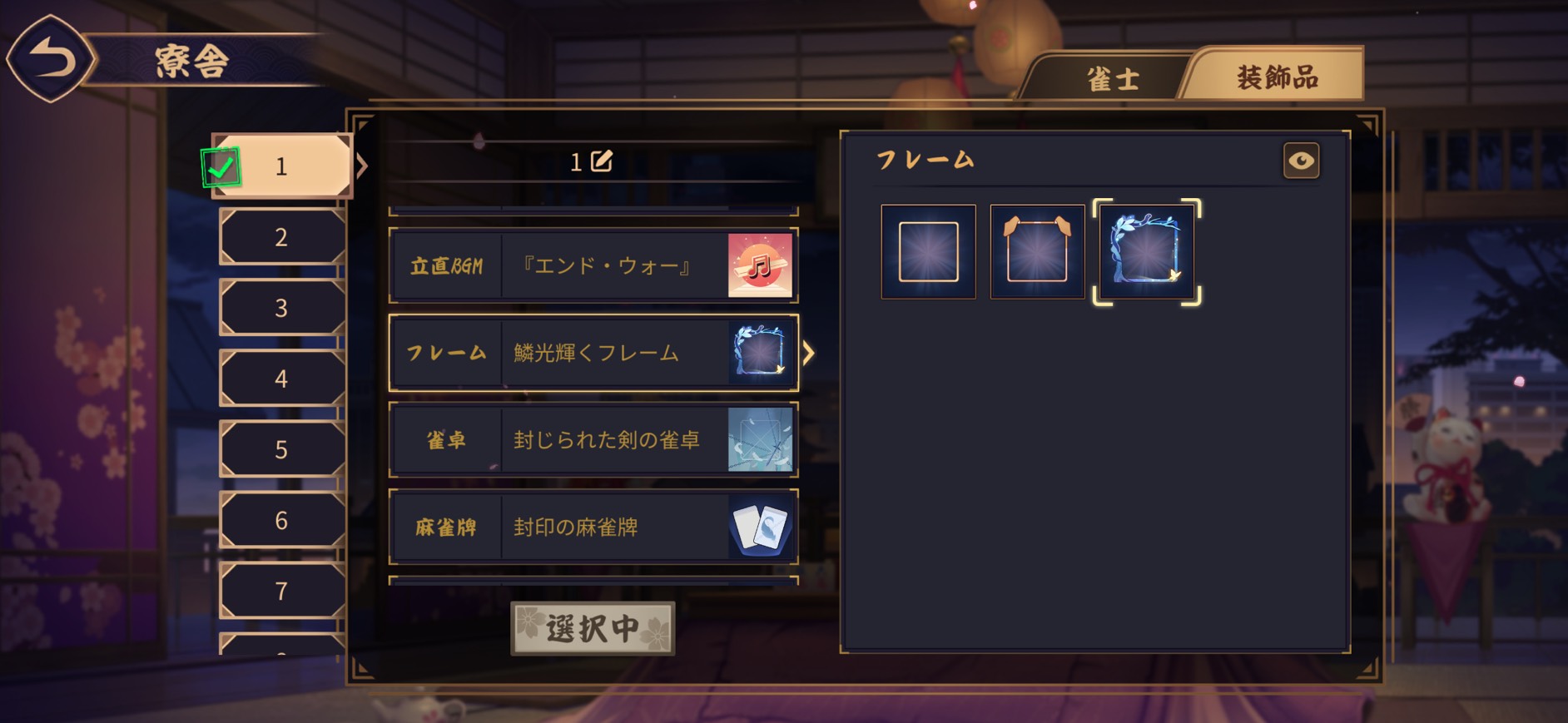Image resolution: width=1568 pixels, height=723 pixels.
Task: Click the 麻雀牌 tiles icon
Action: (760, 527)
